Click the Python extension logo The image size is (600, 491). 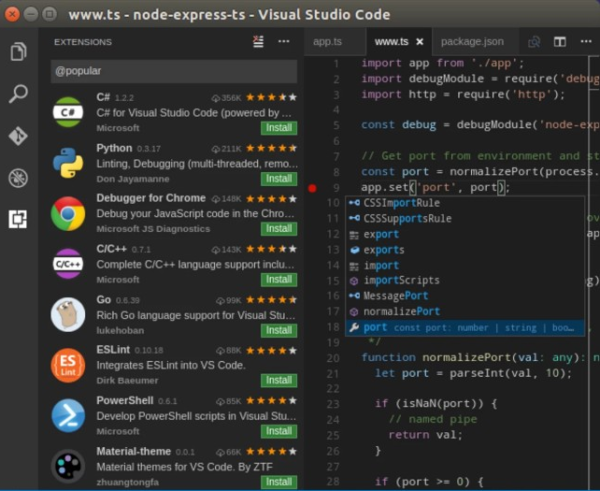68,163
